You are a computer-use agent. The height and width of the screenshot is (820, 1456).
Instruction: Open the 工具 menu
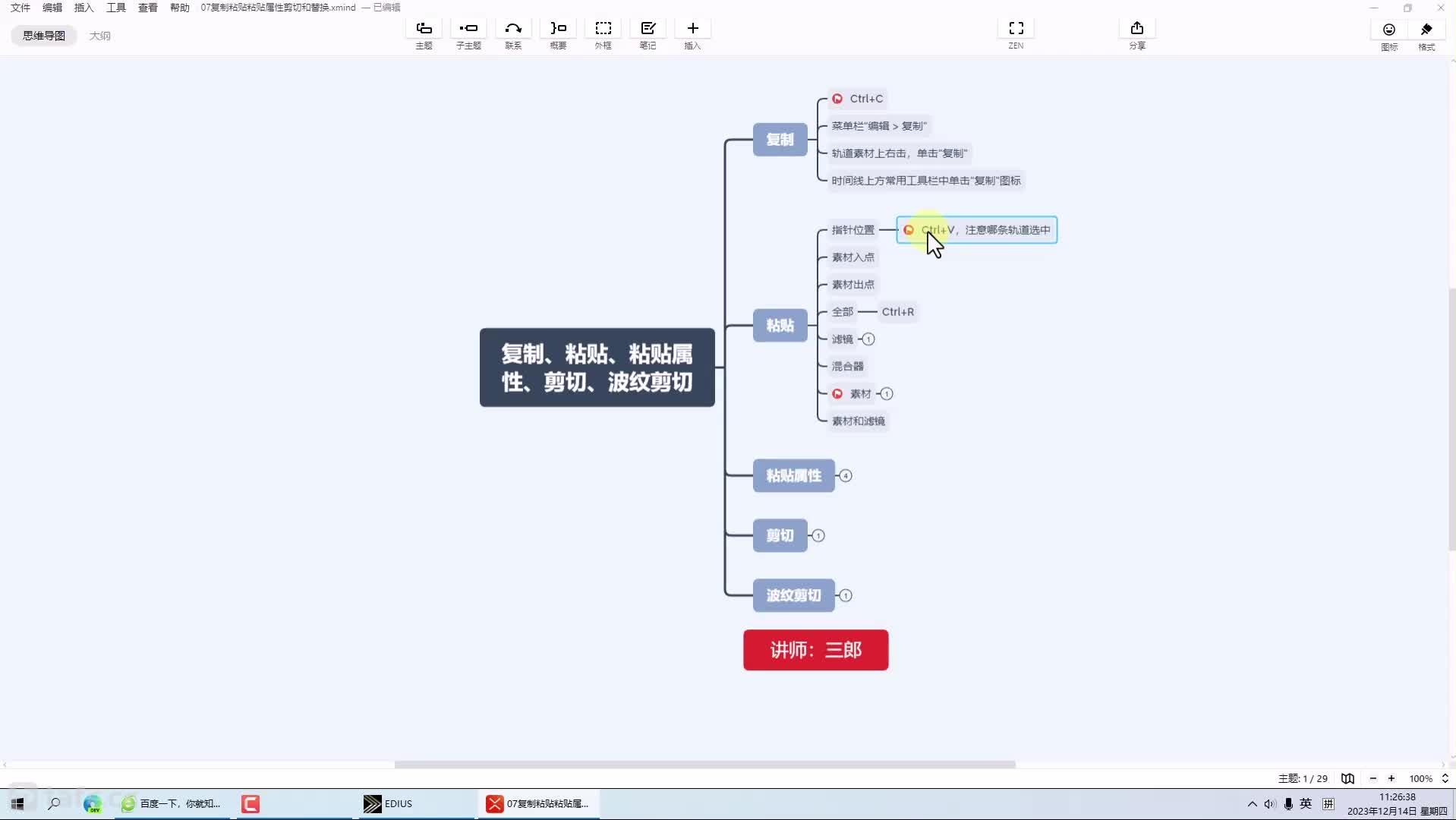pyautogui.click(x=116, y=8)
